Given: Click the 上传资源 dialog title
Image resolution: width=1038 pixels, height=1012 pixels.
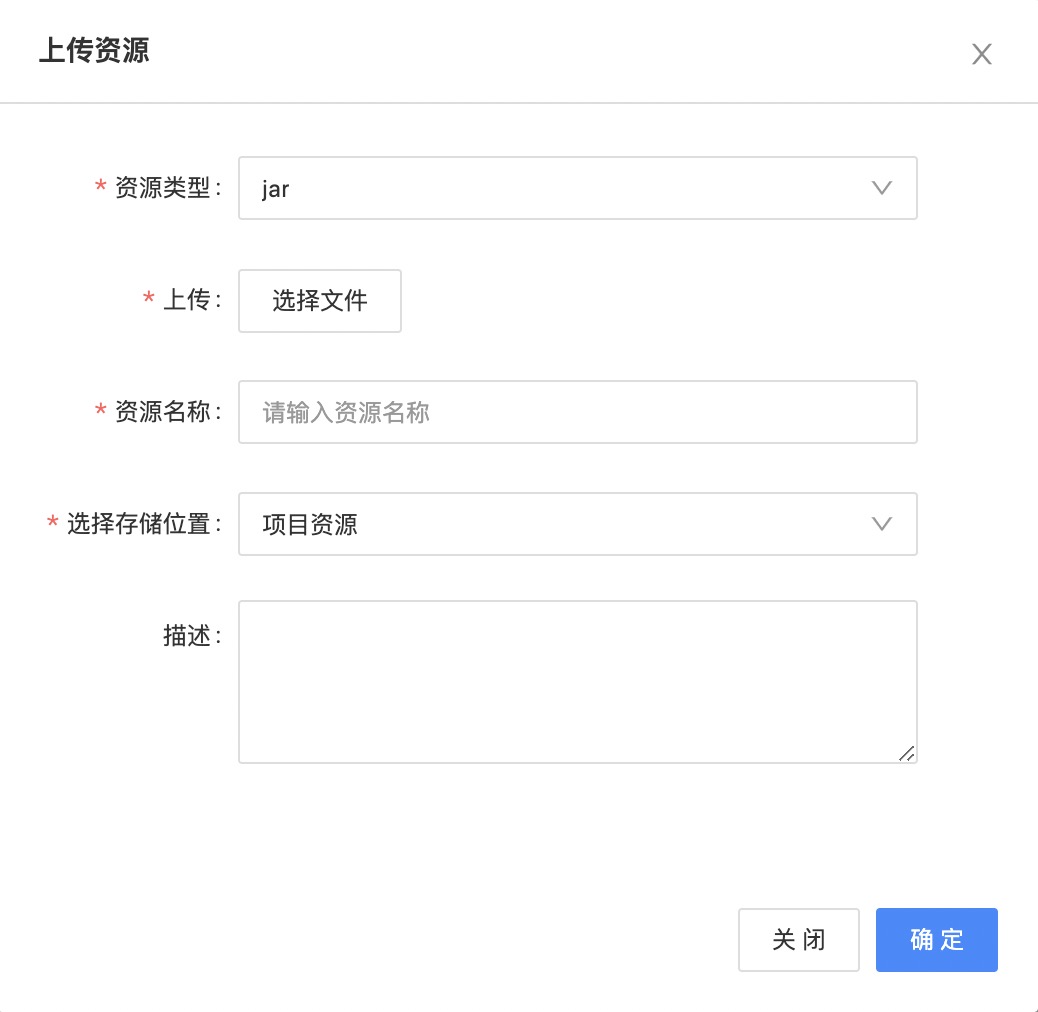Looking at the screenshot, I should [x=94, y=50].
